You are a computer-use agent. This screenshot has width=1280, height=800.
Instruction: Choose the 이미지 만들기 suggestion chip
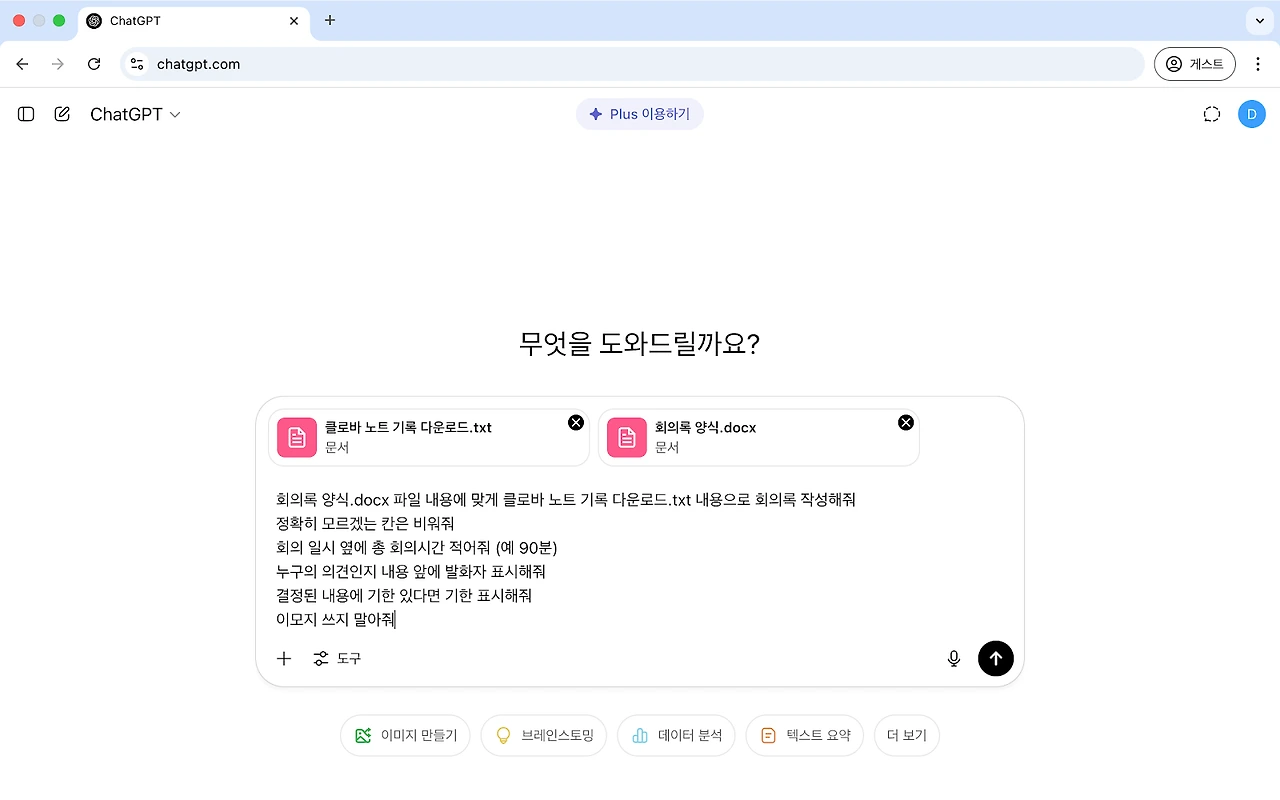[x=406, y=735]
